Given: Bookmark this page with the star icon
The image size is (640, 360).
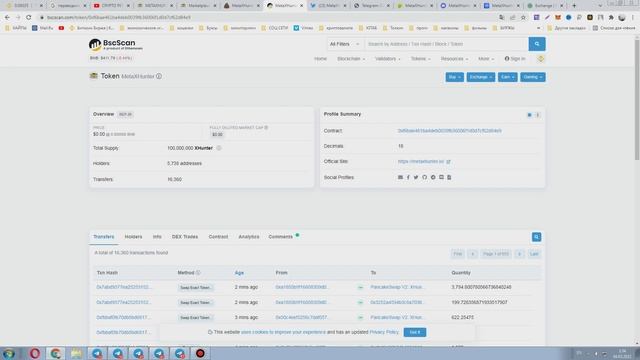Looking at the screenshot, I should click(523, 18).
